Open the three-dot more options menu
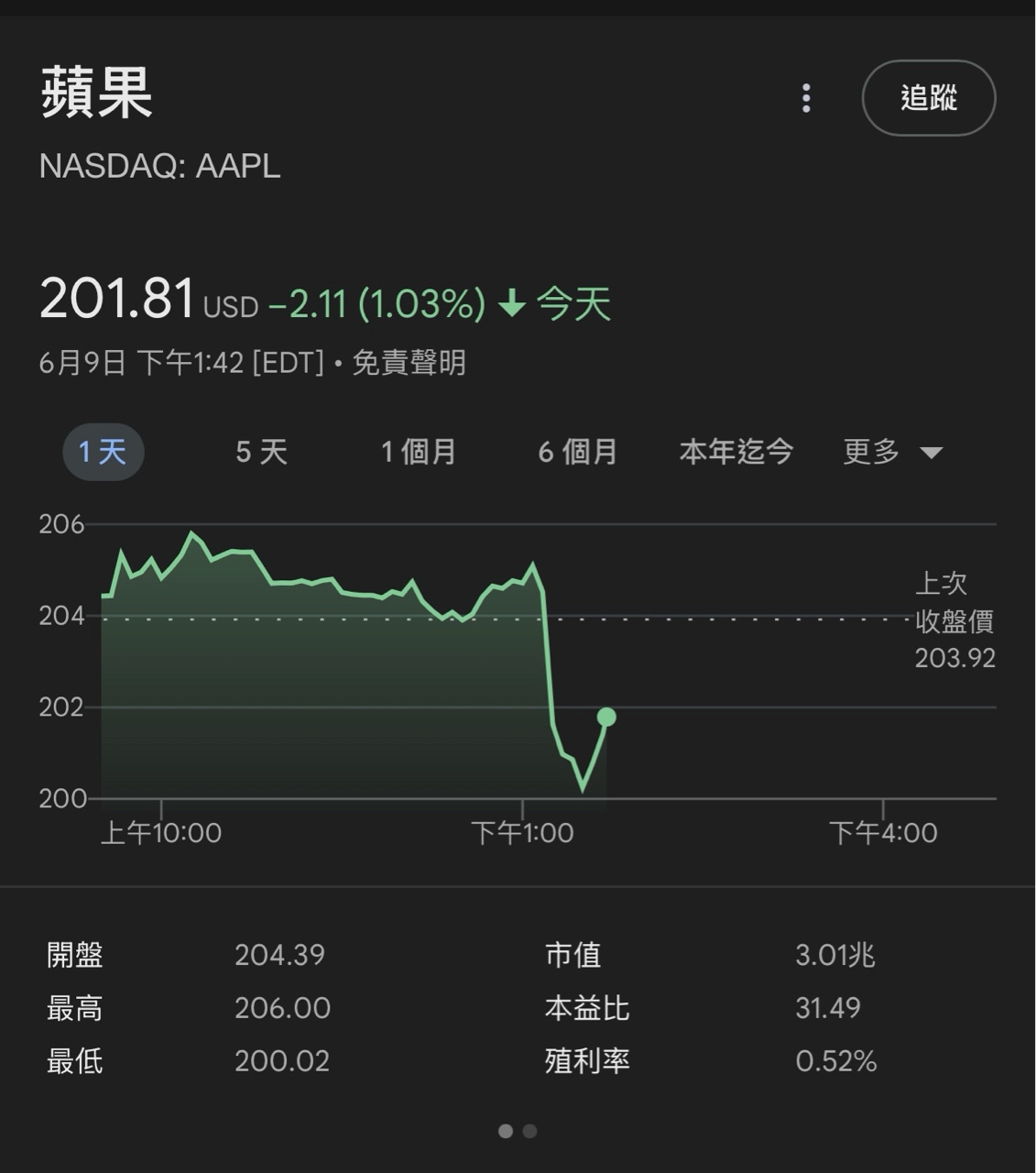 point(806,98)
